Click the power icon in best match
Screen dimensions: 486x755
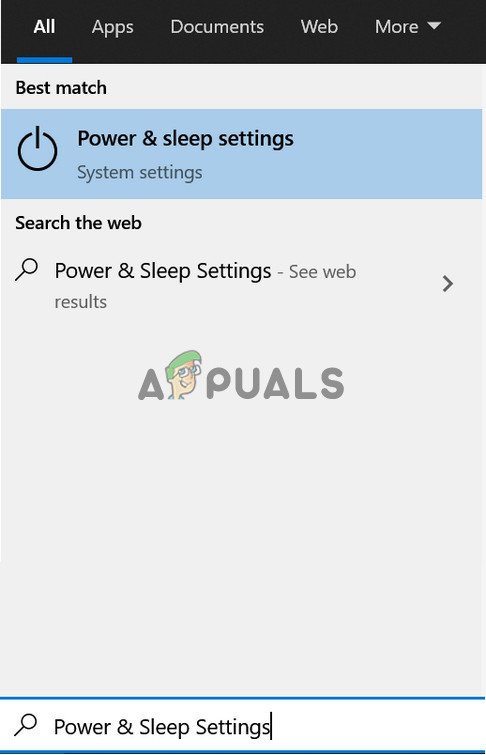(x=38, y=148)
